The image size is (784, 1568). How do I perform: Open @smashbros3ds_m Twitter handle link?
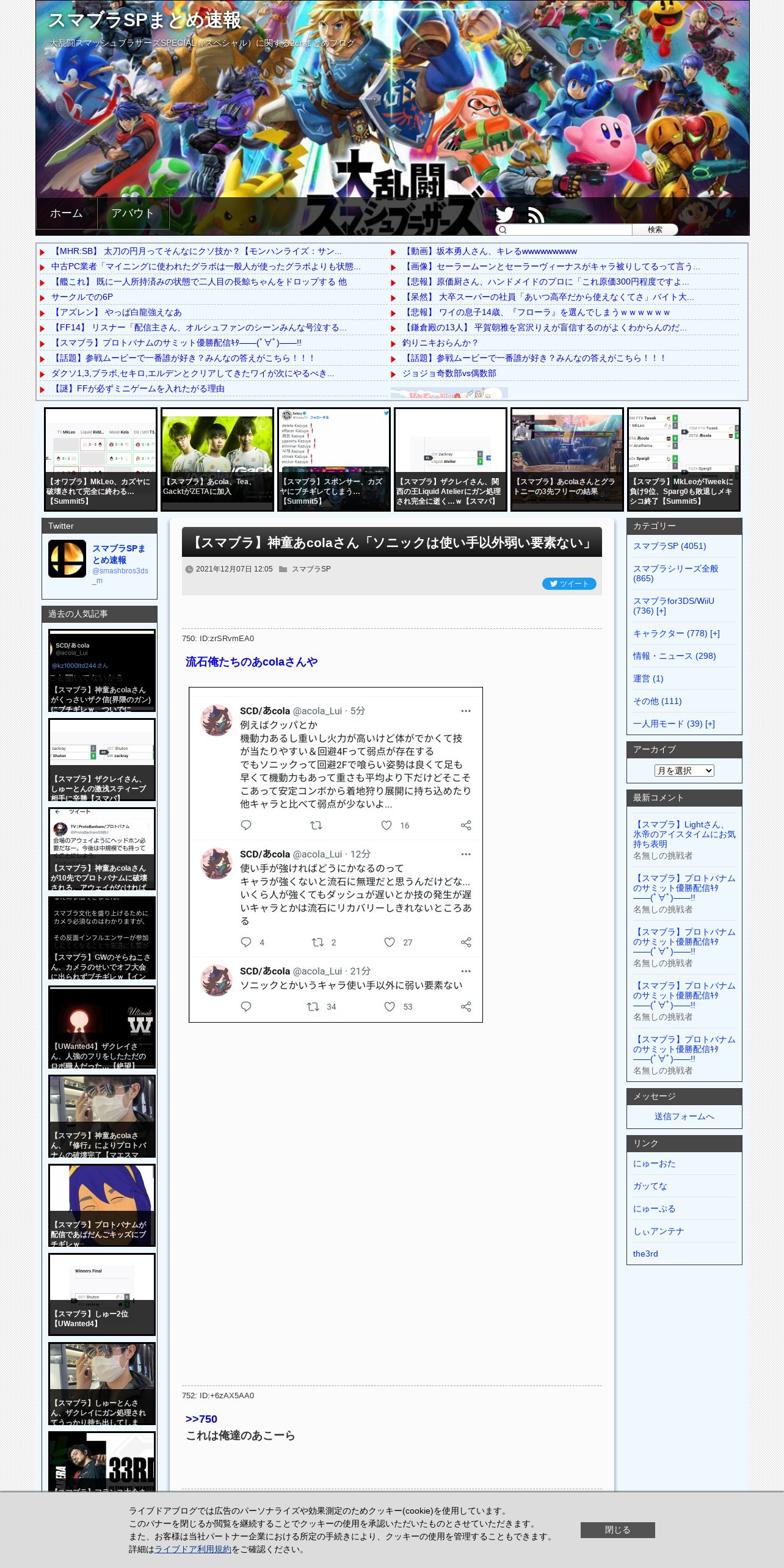(120, 575)
